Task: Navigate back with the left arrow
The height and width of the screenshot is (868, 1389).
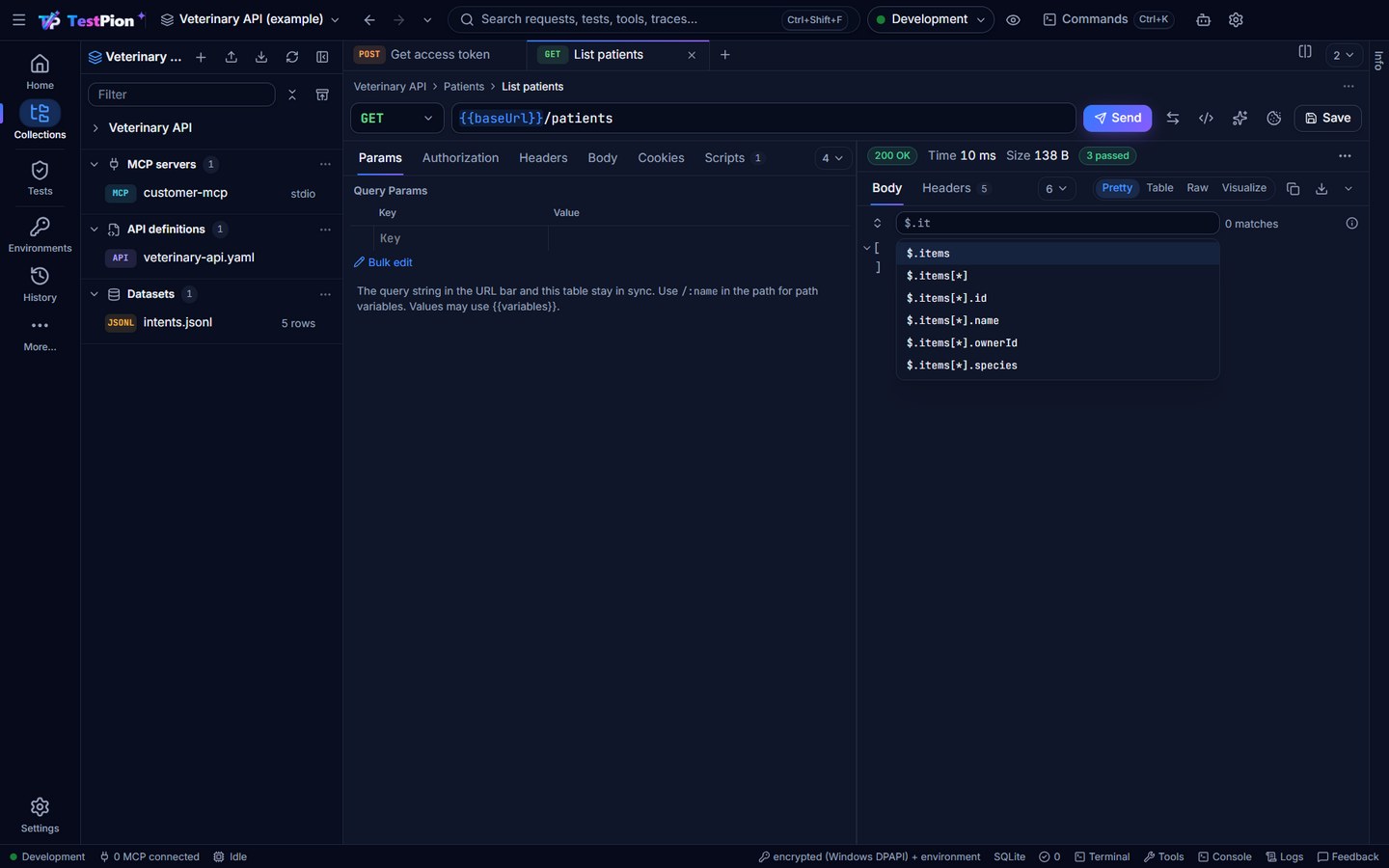Action: coord(369,19)
